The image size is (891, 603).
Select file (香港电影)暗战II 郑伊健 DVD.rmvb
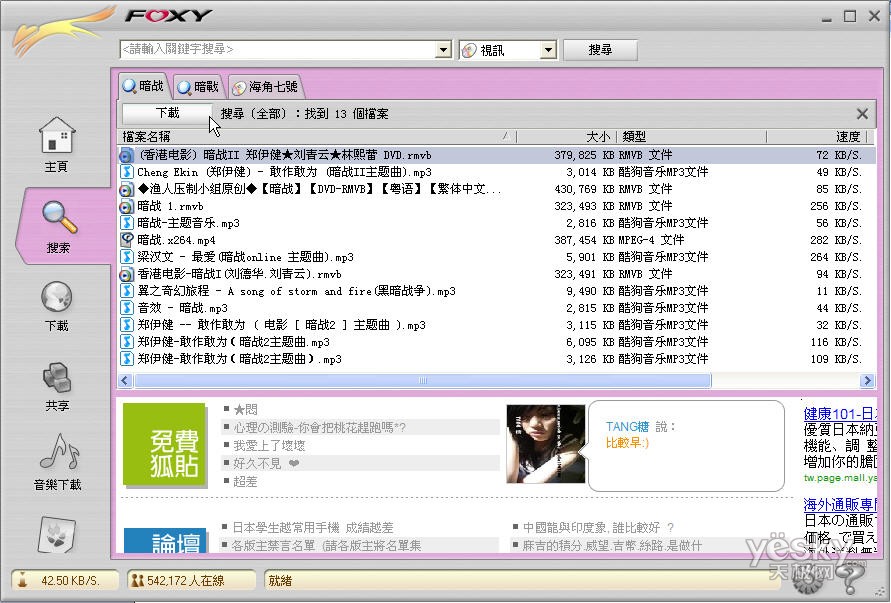(496, 155)
